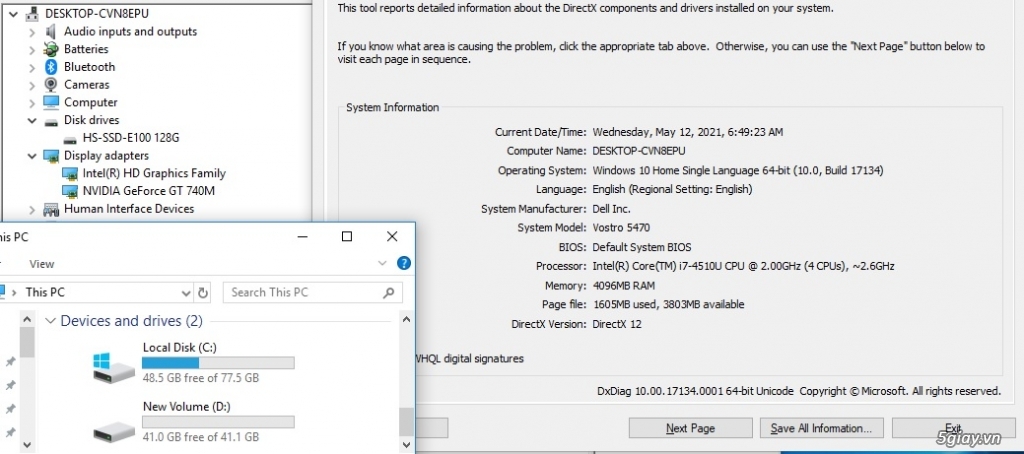Viewport: 1024px width, 454px height.
Task: Click the Audio inputs and outputs speaker icon
Action: pyautogui.click(x=51, y=31)
